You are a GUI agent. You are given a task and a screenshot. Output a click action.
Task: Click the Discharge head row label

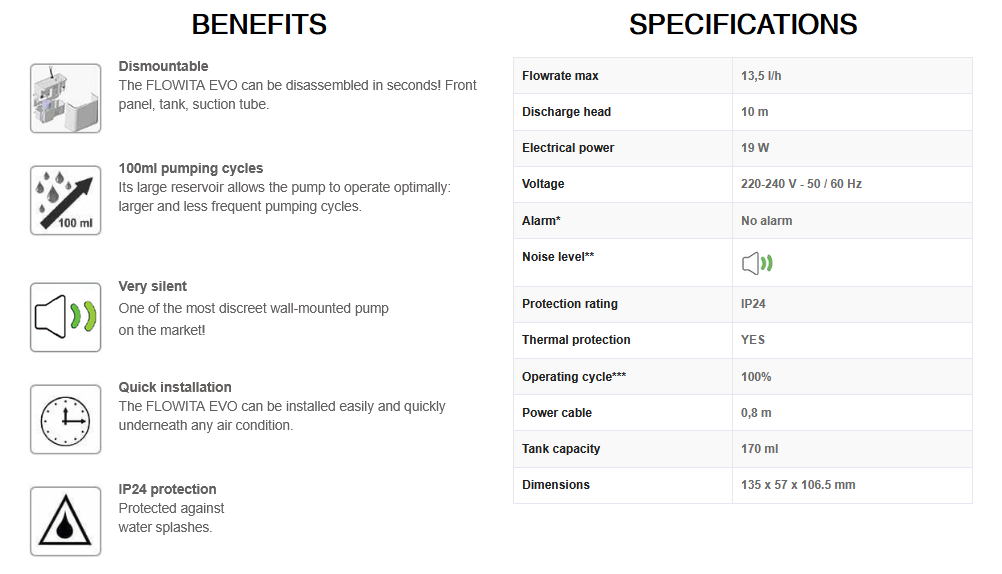coord(566,112)
